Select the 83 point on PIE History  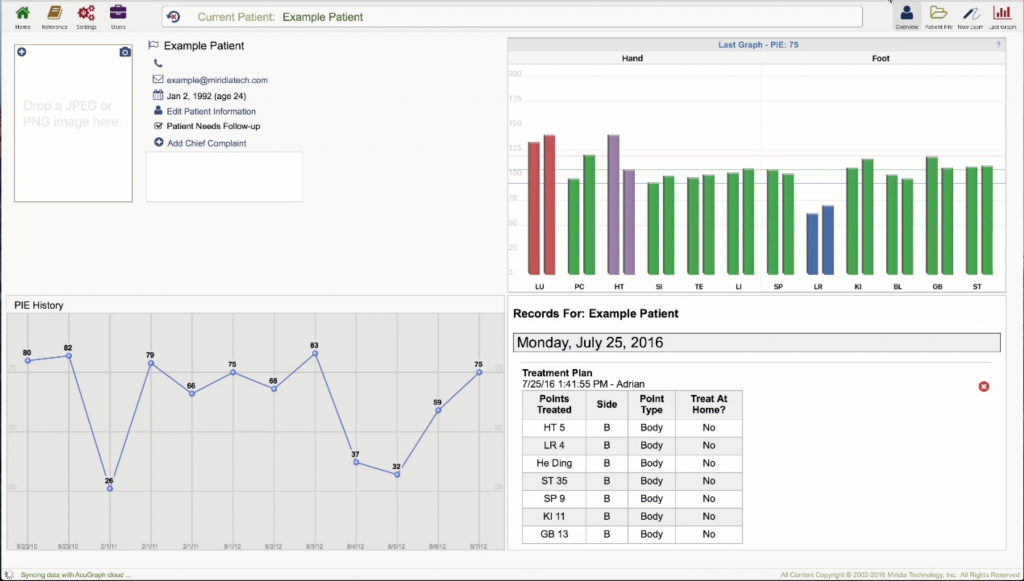click(x=315, y=354)
